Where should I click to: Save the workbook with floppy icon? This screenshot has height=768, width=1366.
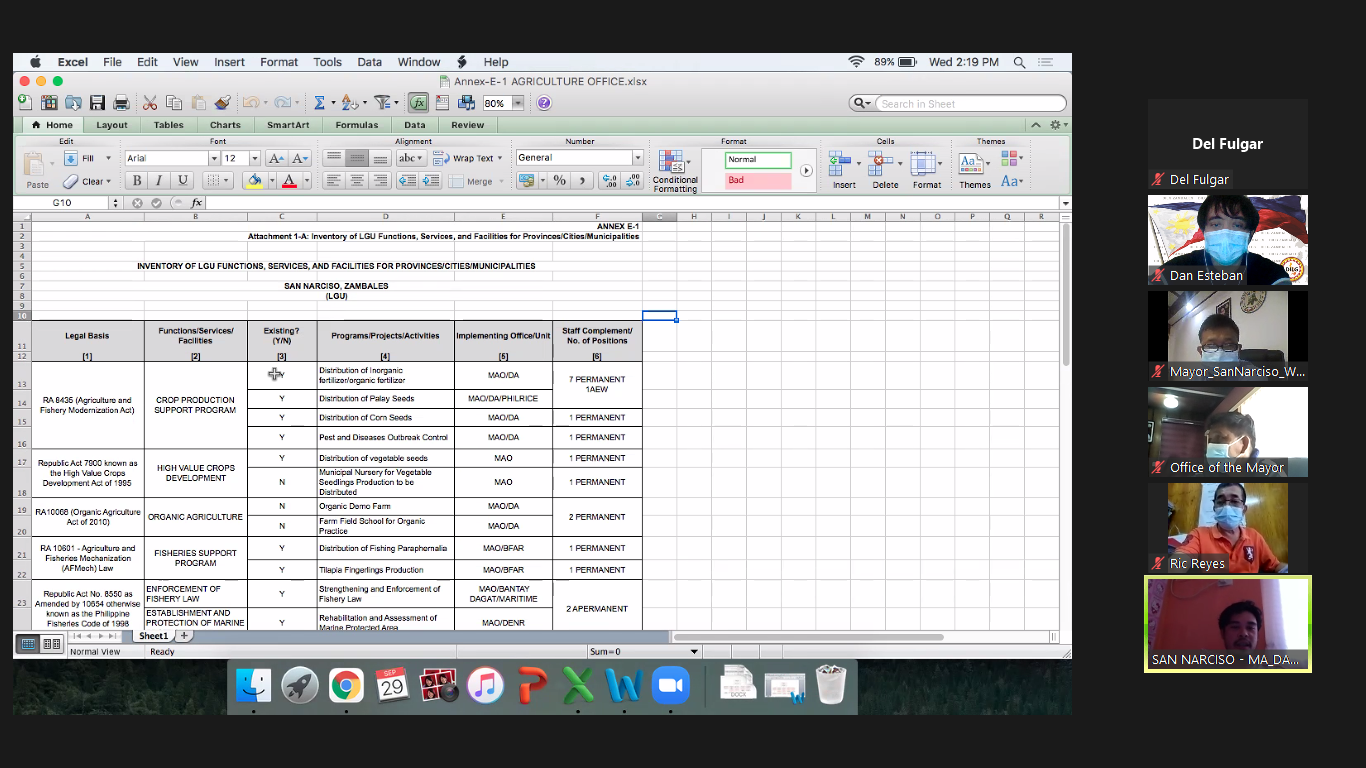coord(97,103)
